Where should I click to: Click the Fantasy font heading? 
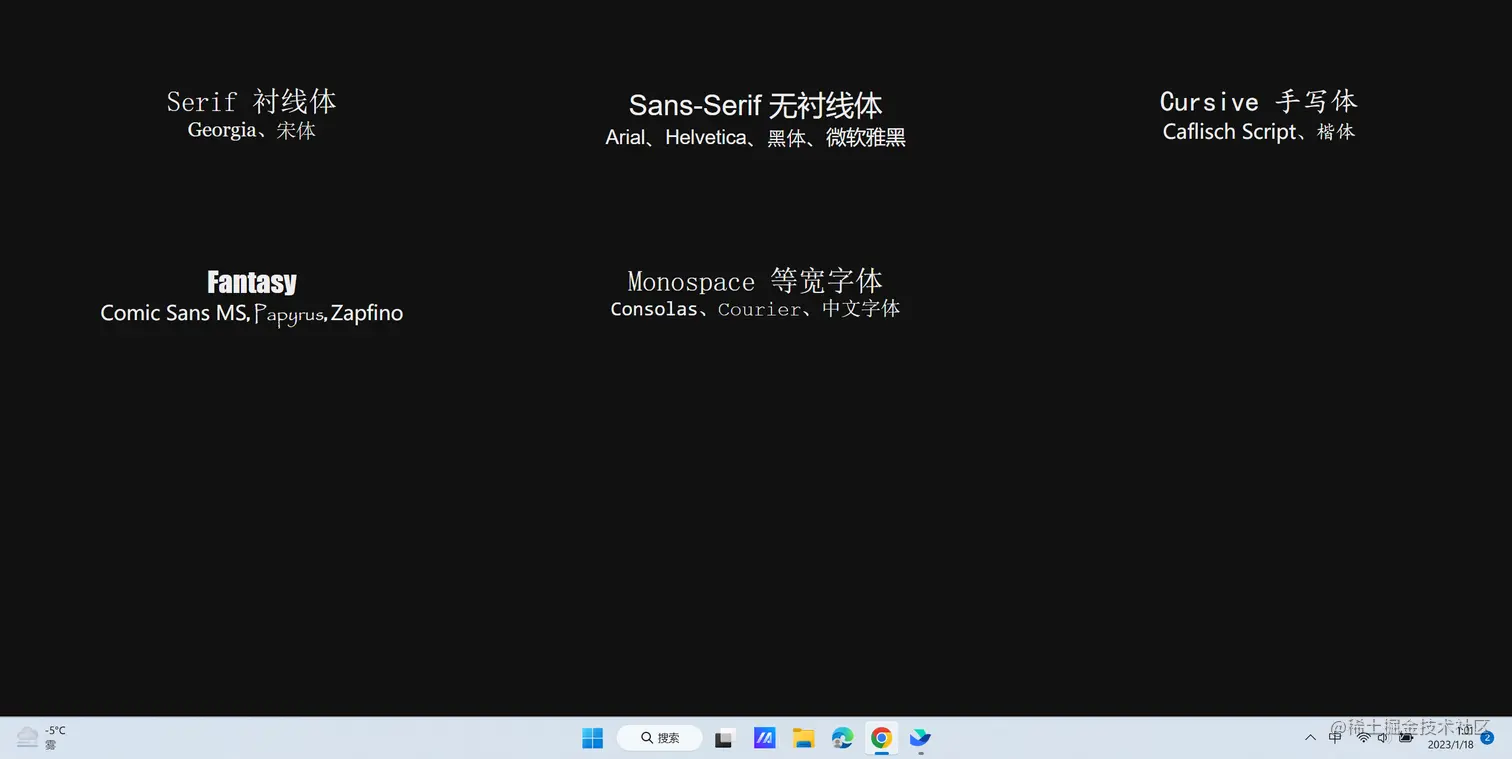coord(251,283)
